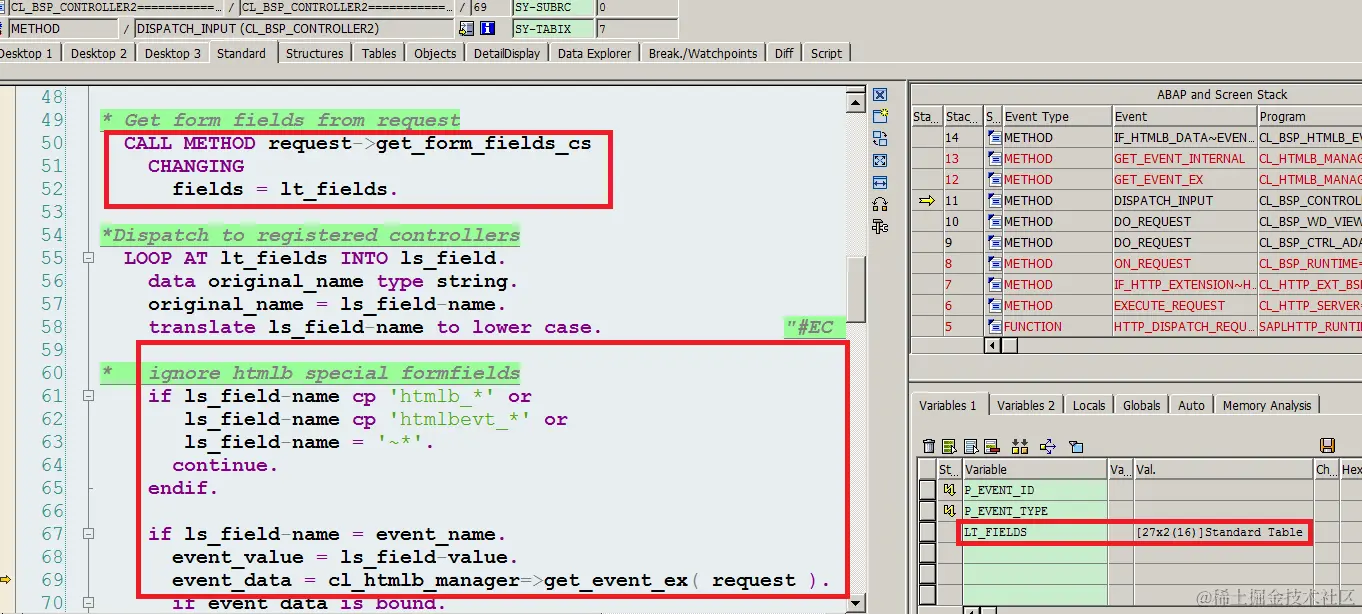Open the DetailDisplay tab
This screenshot has height=614, width=1362.
[506, 53]
